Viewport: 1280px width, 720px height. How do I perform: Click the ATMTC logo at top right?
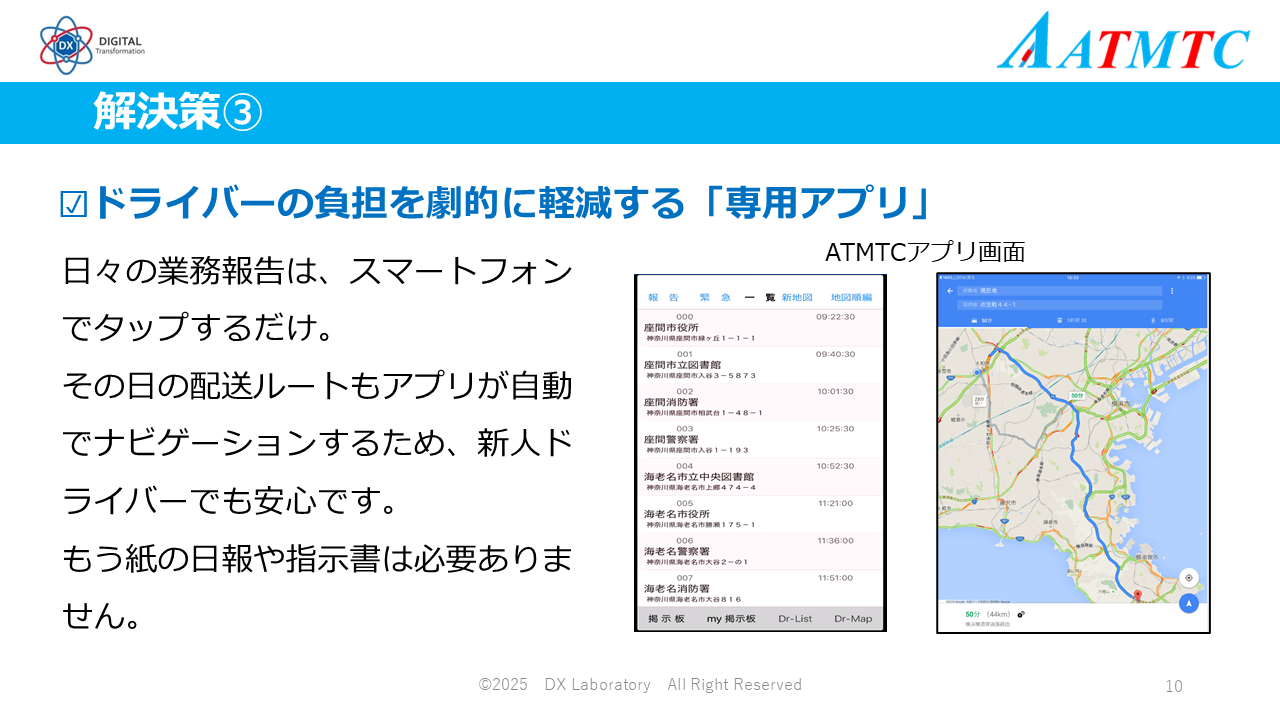[x=1123, y=42]
